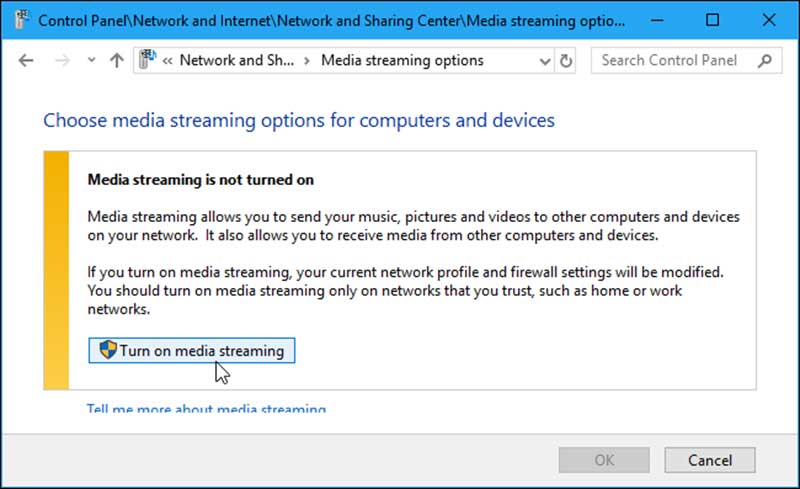Click the Control Panel title bar icon
The height and width of the screenshot is (489, 800).
coord(19,19)
